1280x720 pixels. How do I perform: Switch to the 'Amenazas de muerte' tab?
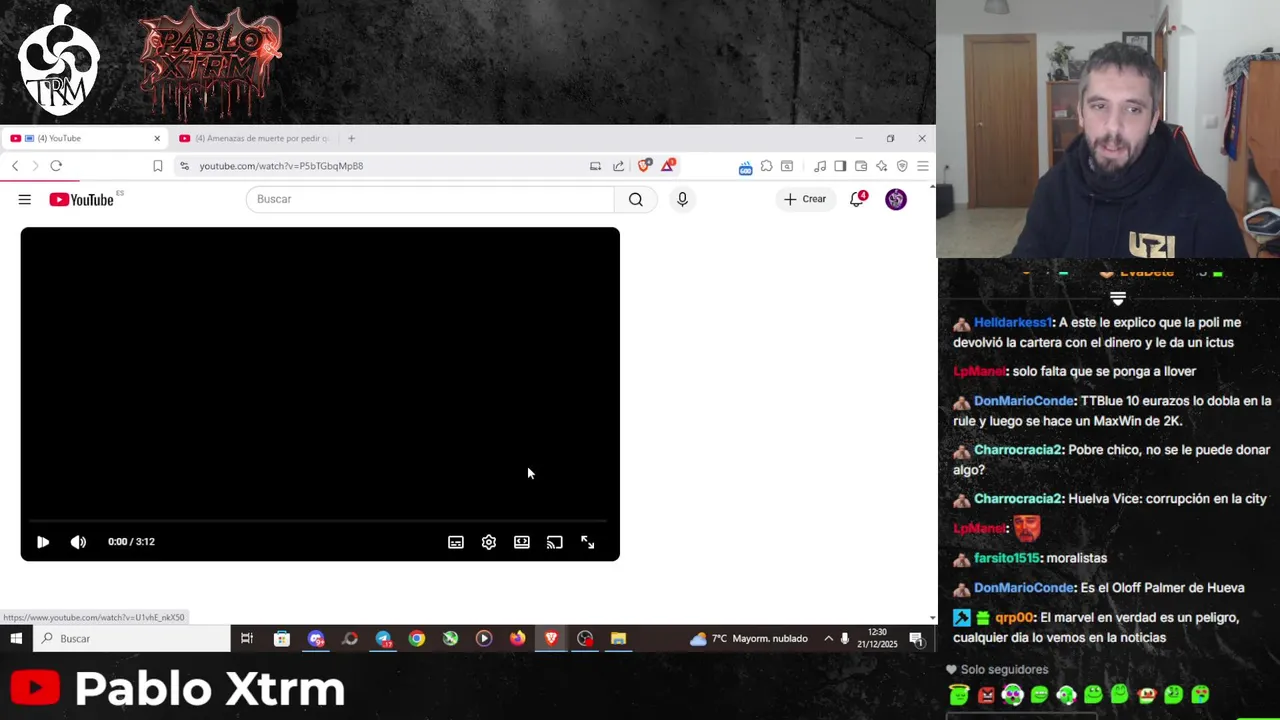coord(256,138)
